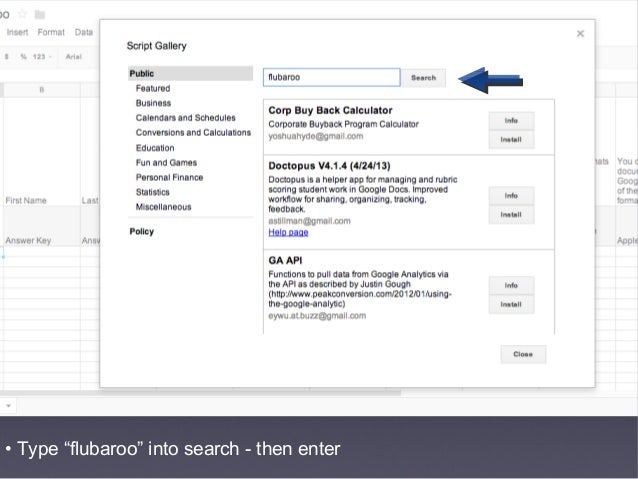
Task: View Info for GA API script
Action: click(511, 285)
